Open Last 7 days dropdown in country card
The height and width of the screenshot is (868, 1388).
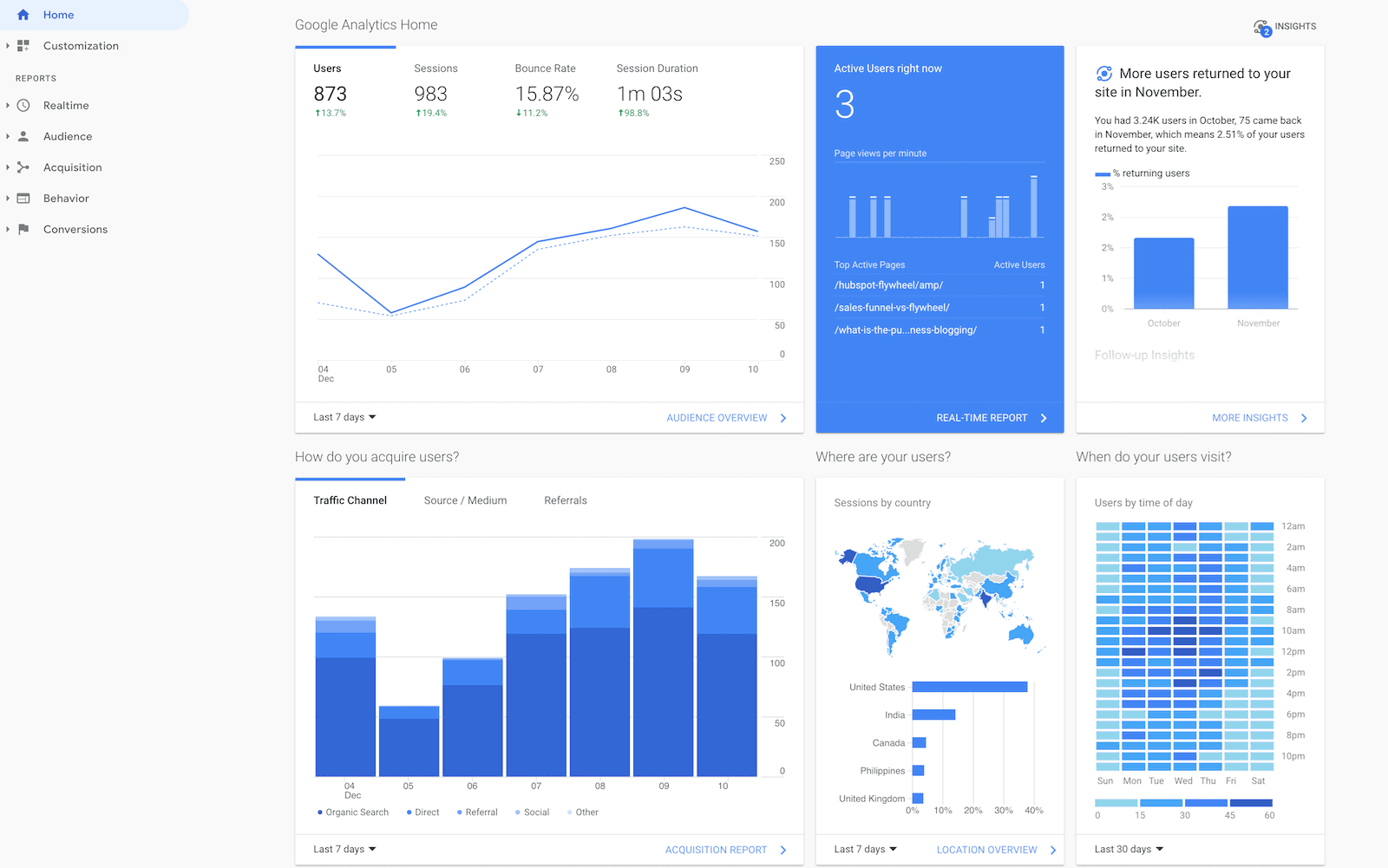tap(866, 849)
